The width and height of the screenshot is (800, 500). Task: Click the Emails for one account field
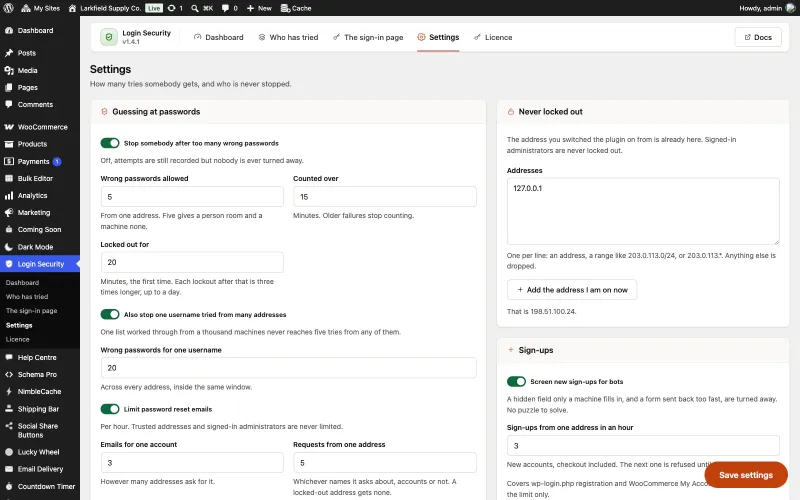point(192,463)
